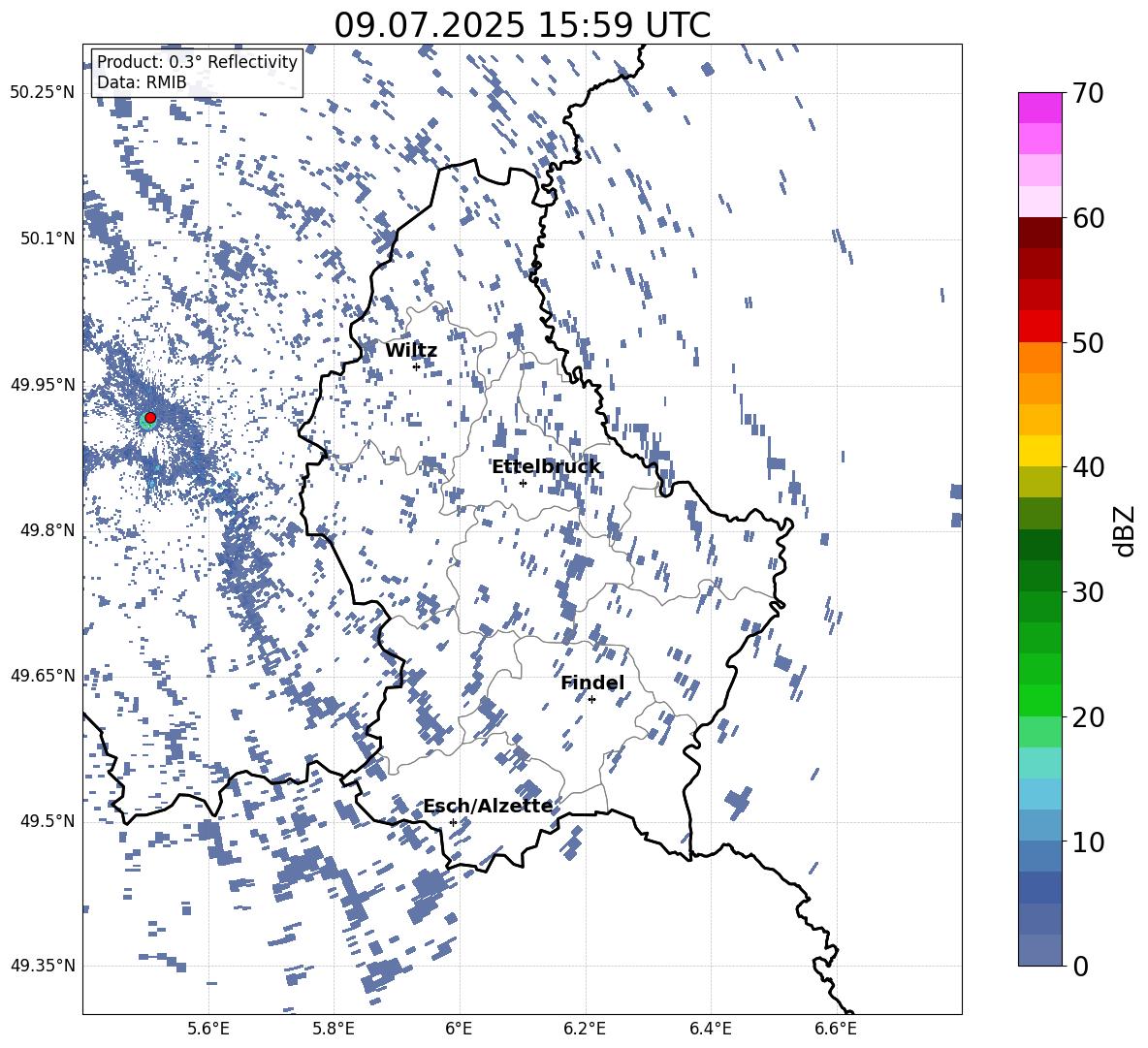Click the 50.25°N latitude label
This screenshot has width=1148, height=1048.
[x=43, y=93]
